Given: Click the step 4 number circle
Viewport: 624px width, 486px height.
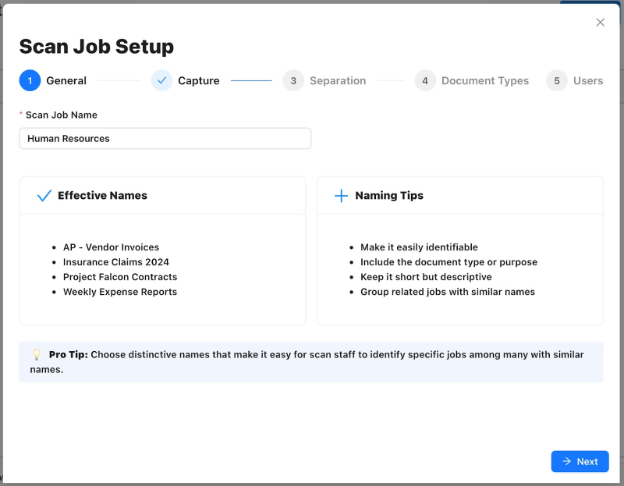Looking at the screenshot, I should (425, 81).
